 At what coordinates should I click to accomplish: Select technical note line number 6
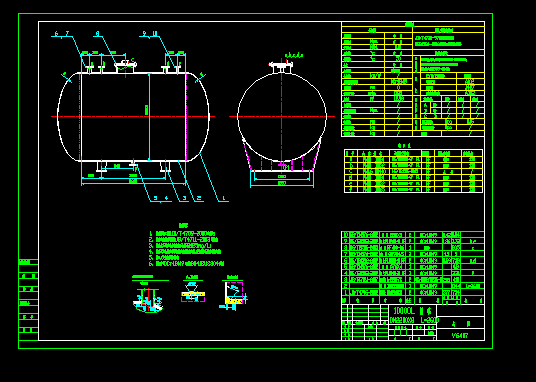[x=187, y=264]
